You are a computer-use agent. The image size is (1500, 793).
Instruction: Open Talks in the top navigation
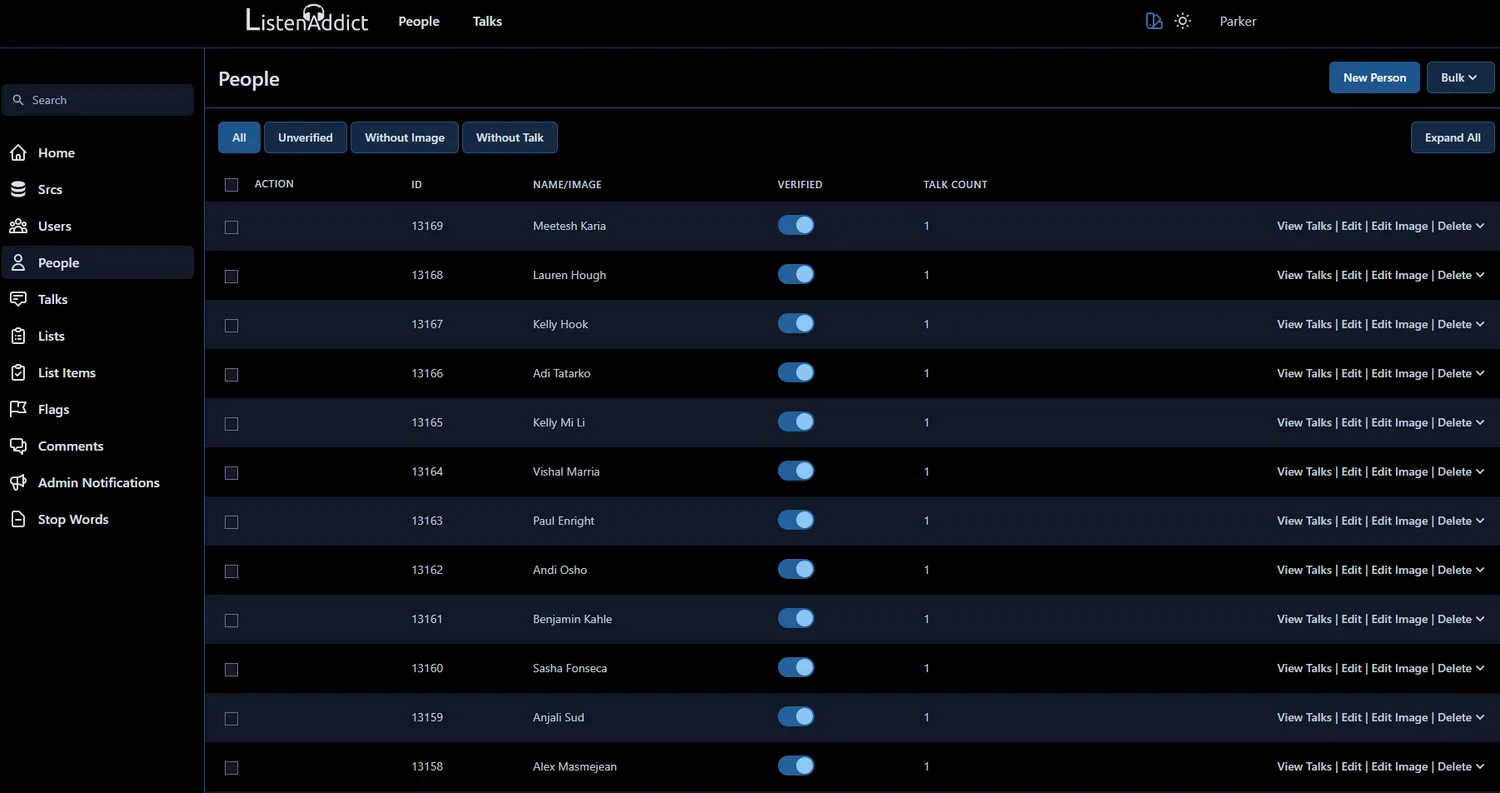(x=487, y=22)
